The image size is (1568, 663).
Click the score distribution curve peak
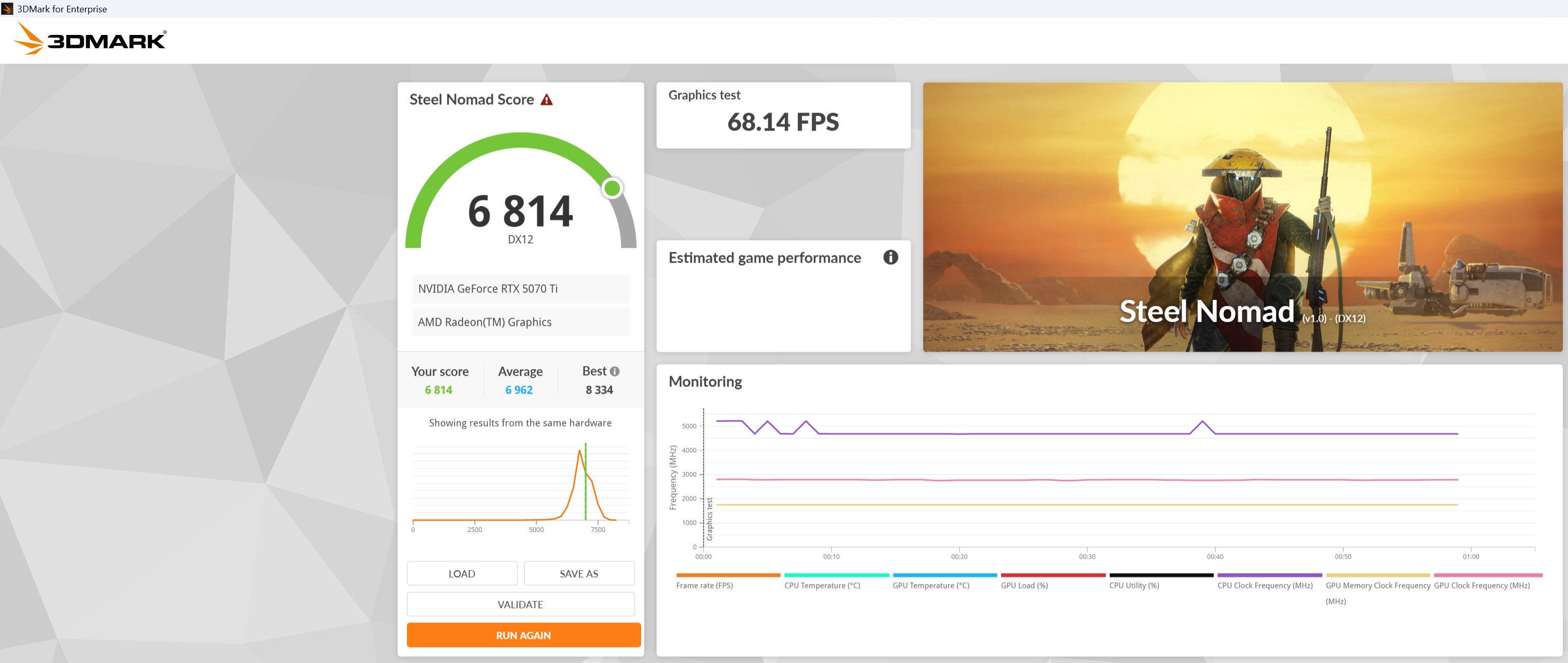(x=580, y=451)
